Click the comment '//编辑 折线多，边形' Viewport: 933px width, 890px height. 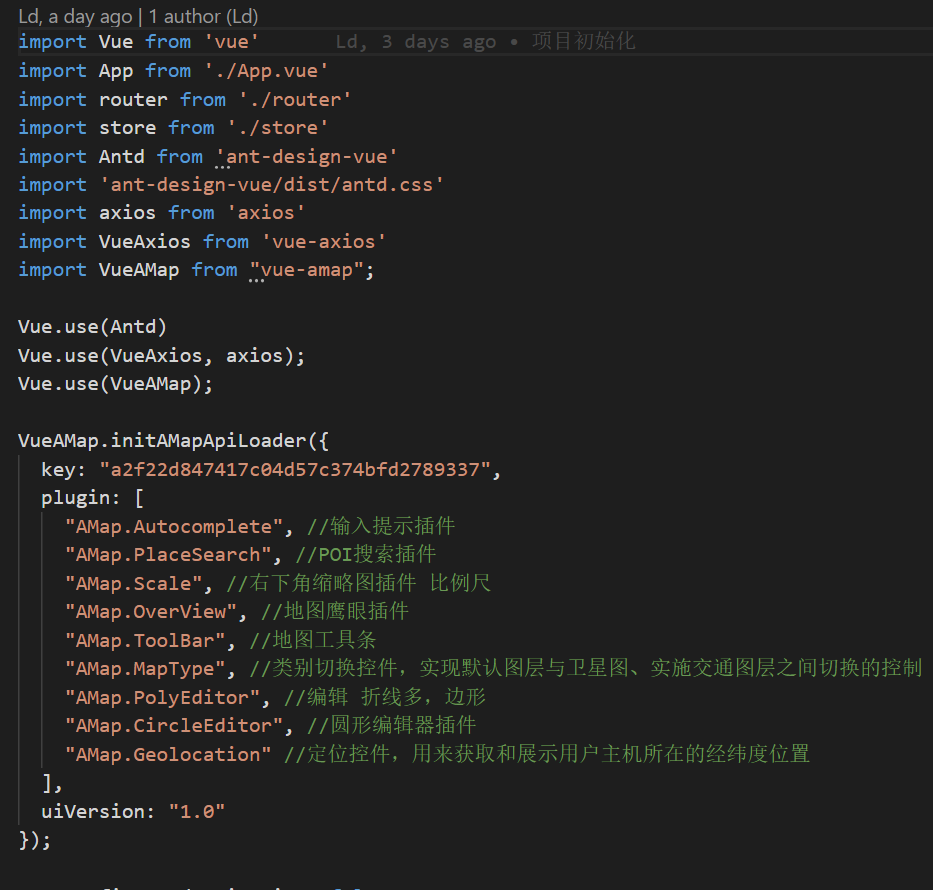(x=385, y=697)
